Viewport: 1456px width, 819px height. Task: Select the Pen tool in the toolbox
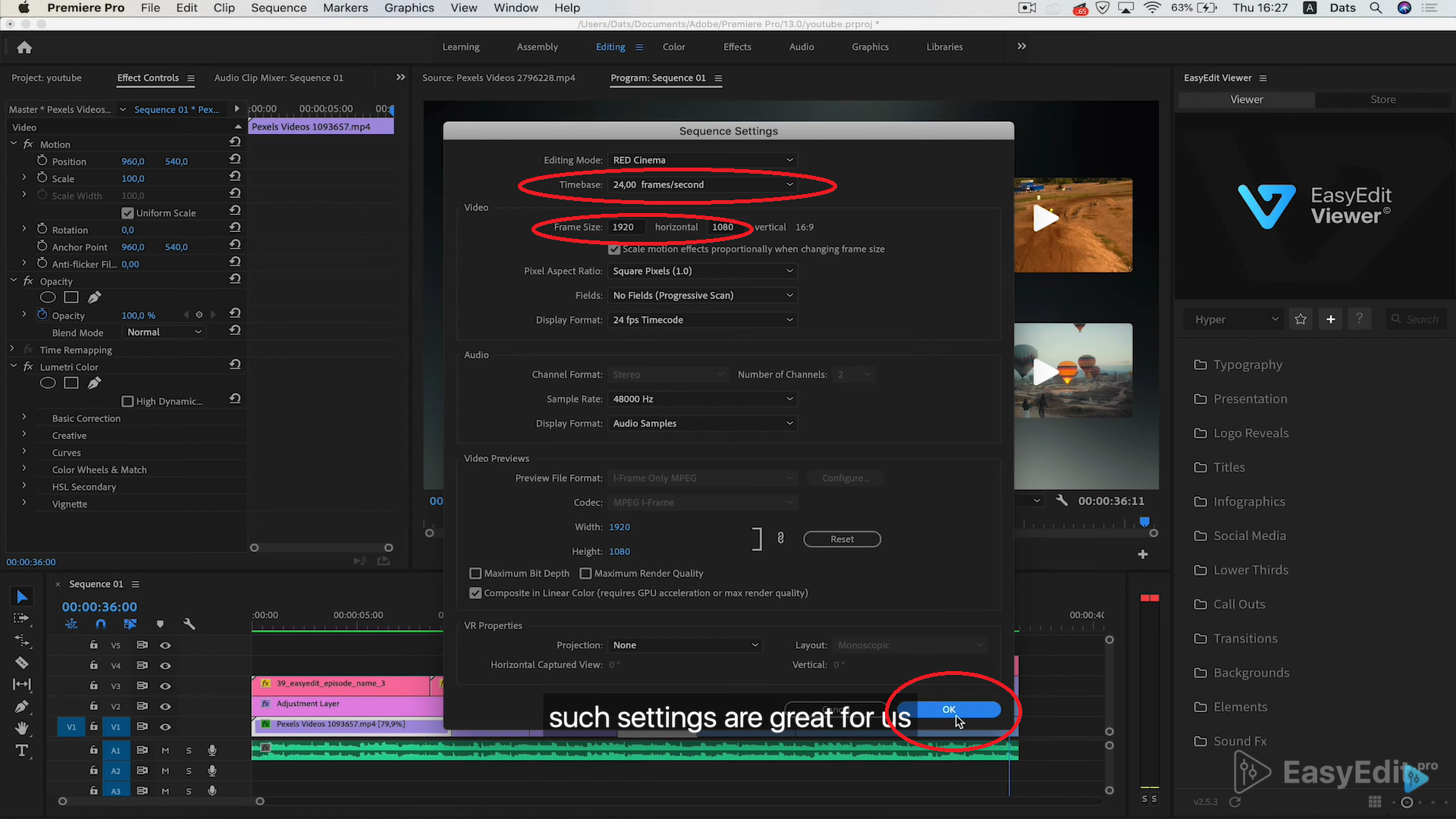(x=22, y=706)
